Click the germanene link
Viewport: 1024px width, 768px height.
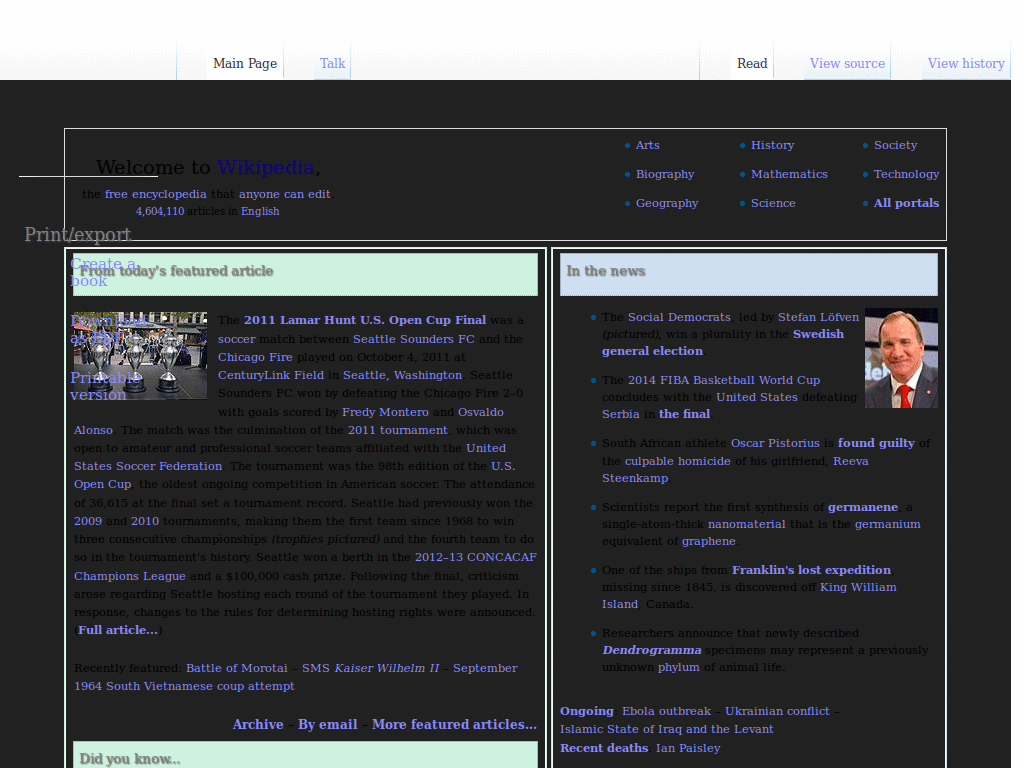coord(863,507)
